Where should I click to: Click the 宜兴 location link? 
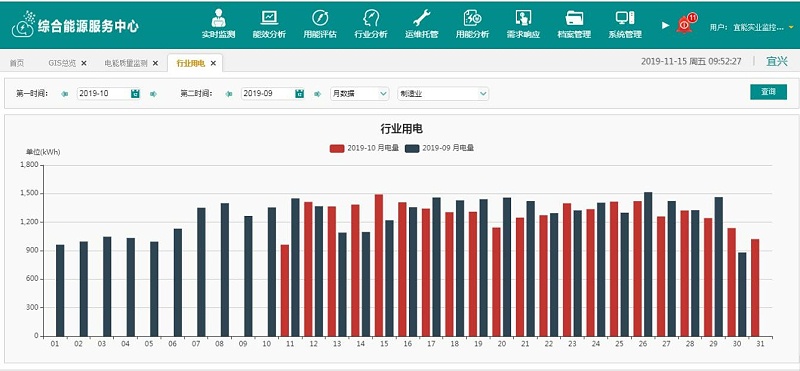coord(777,62)
